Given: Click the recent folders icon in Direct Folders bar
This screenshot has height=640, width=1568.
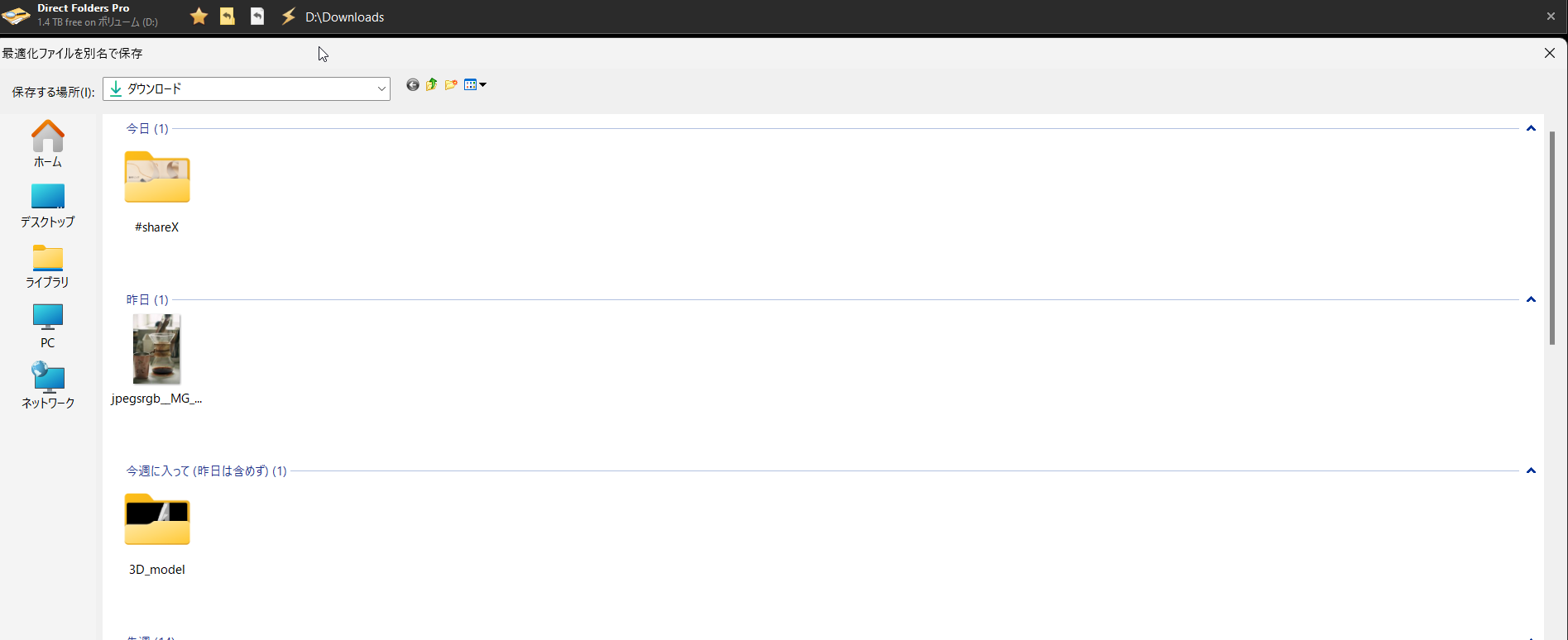Looking at the screenshot, I should [228, 17].
